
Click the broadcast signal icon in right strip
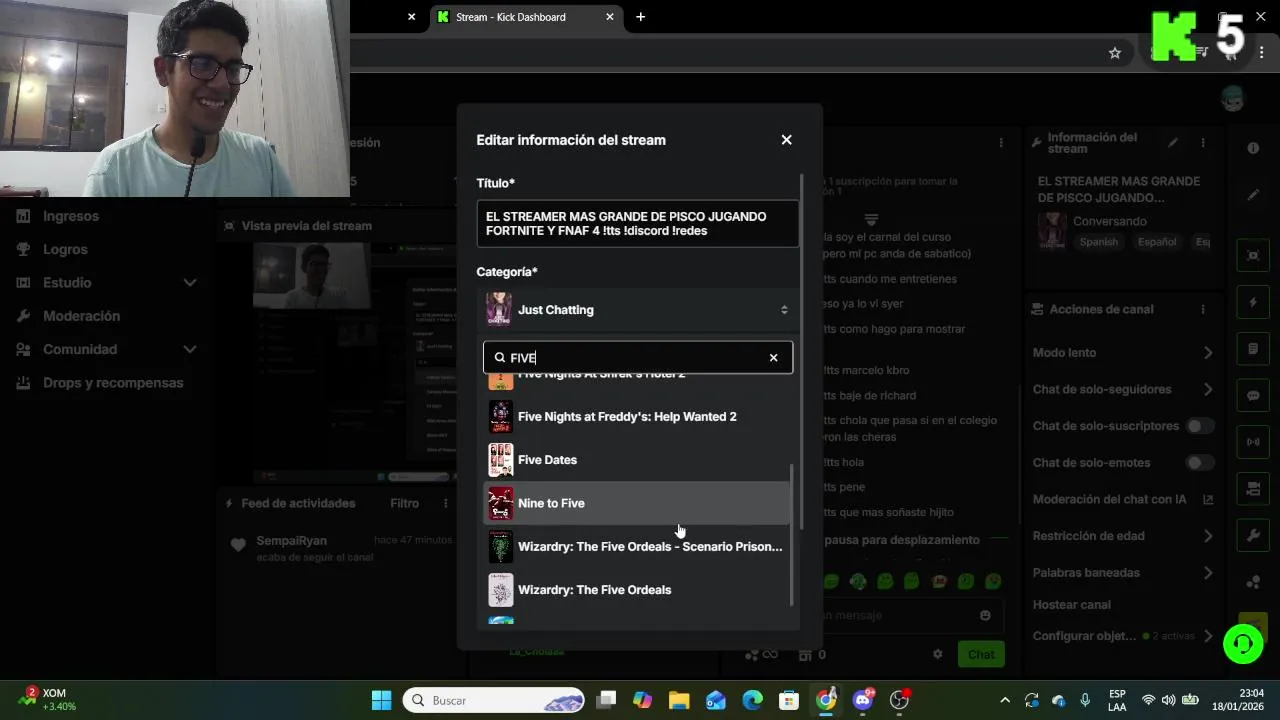coord(1253,442)
